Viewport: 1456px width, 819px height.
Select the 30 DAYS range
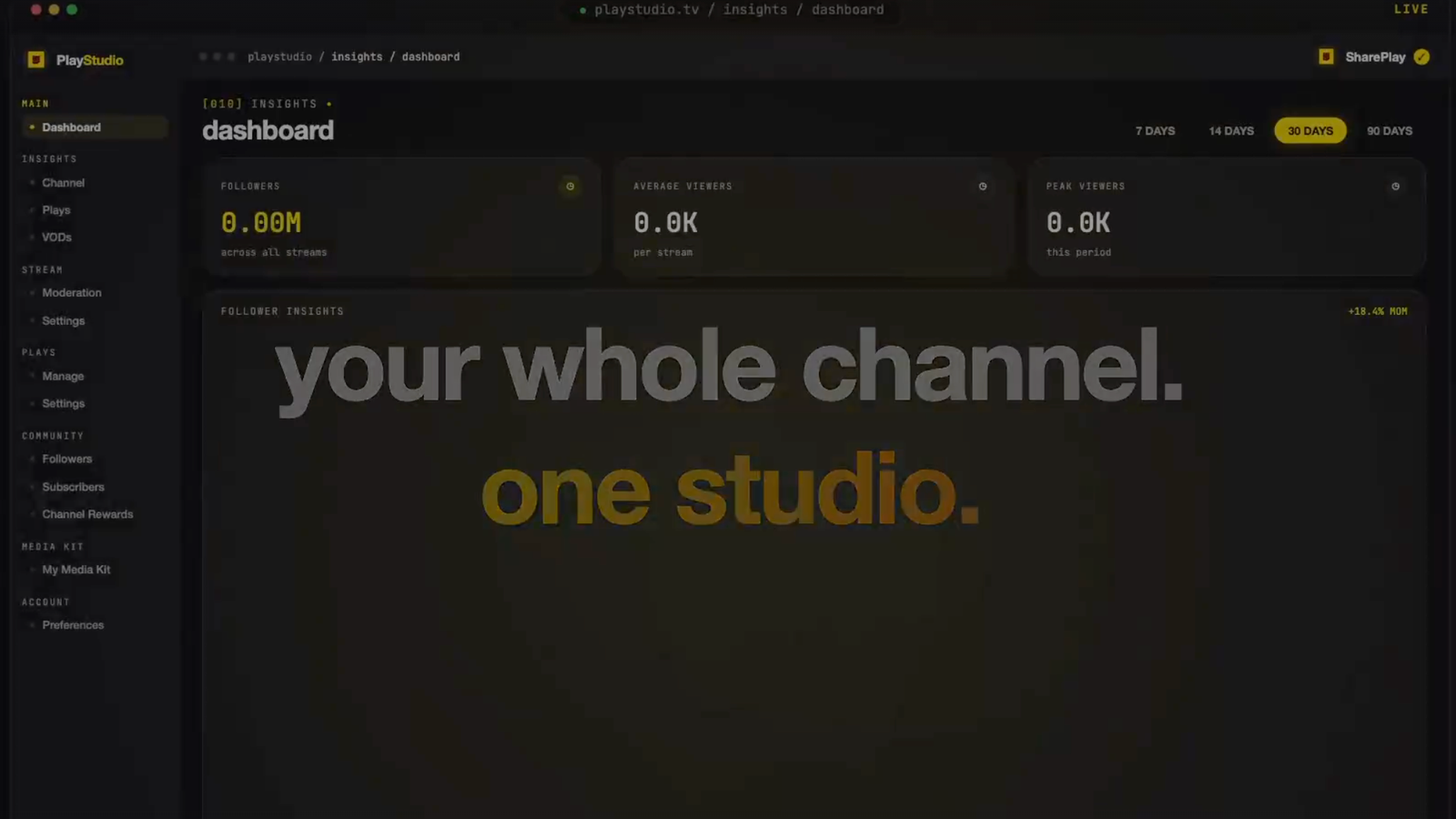[1310, 131]
